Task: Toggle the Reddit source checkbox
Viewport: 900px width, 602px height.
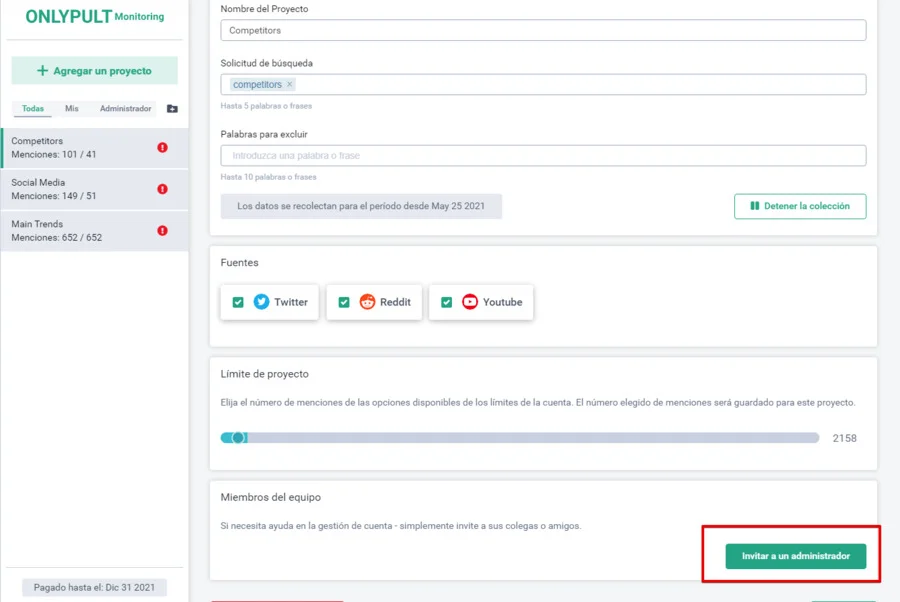Action: coord(344,302)
